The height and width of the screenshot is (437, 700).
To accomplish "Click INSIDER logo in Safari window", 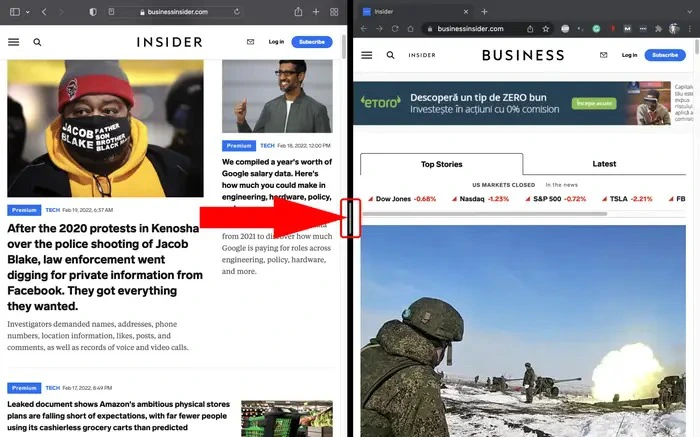I will pos(169,42).
